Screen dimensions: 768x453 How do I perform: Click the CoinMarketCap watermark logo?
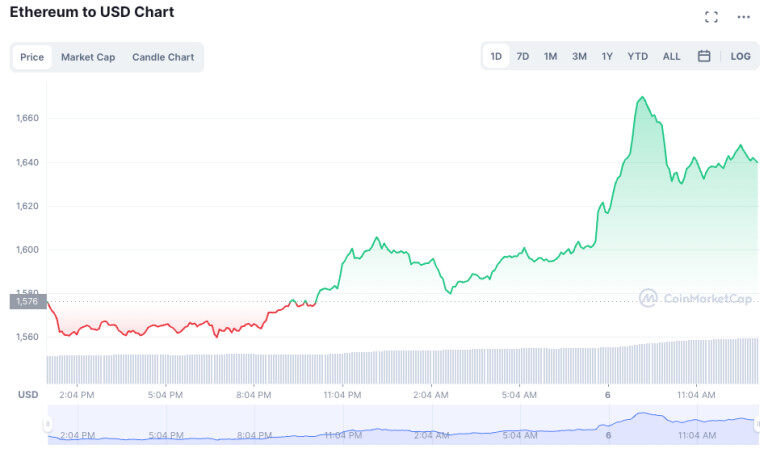(x=696, y=298)
